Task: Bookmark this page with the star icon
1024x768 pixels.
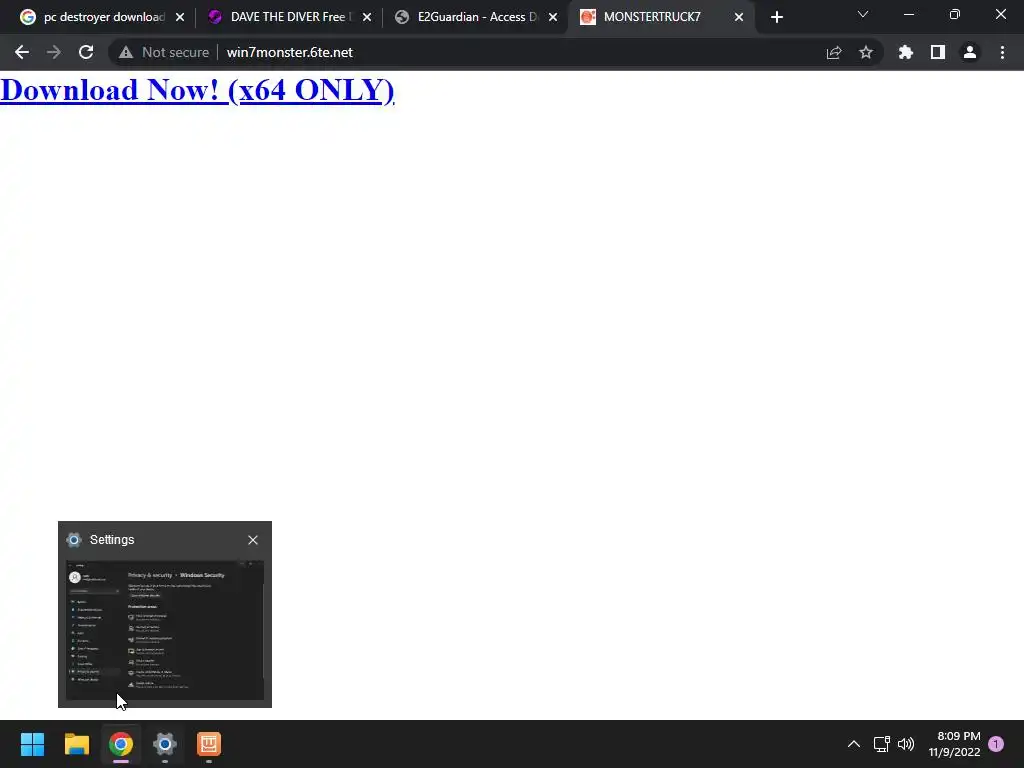Action: point(866,52)
